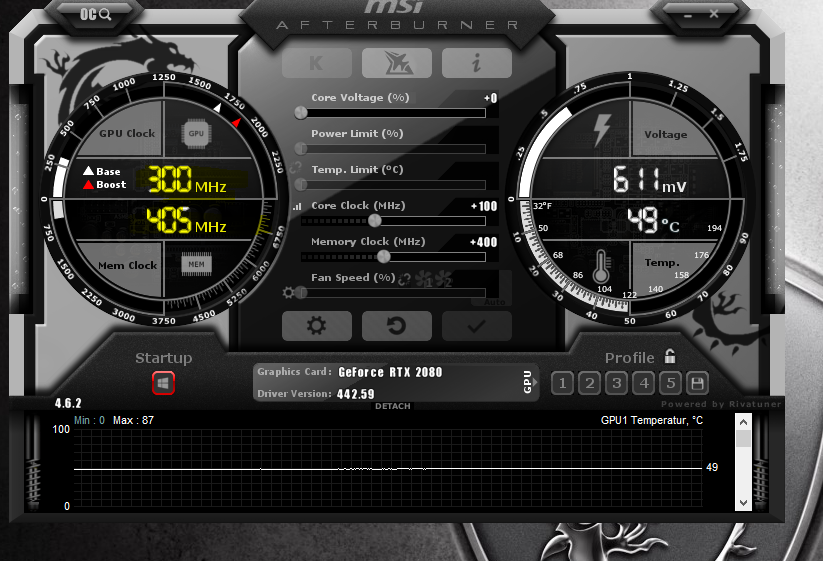Screen dimensions: 823x561
Task: Select profile slot 2
Action: tap(589, 383)
